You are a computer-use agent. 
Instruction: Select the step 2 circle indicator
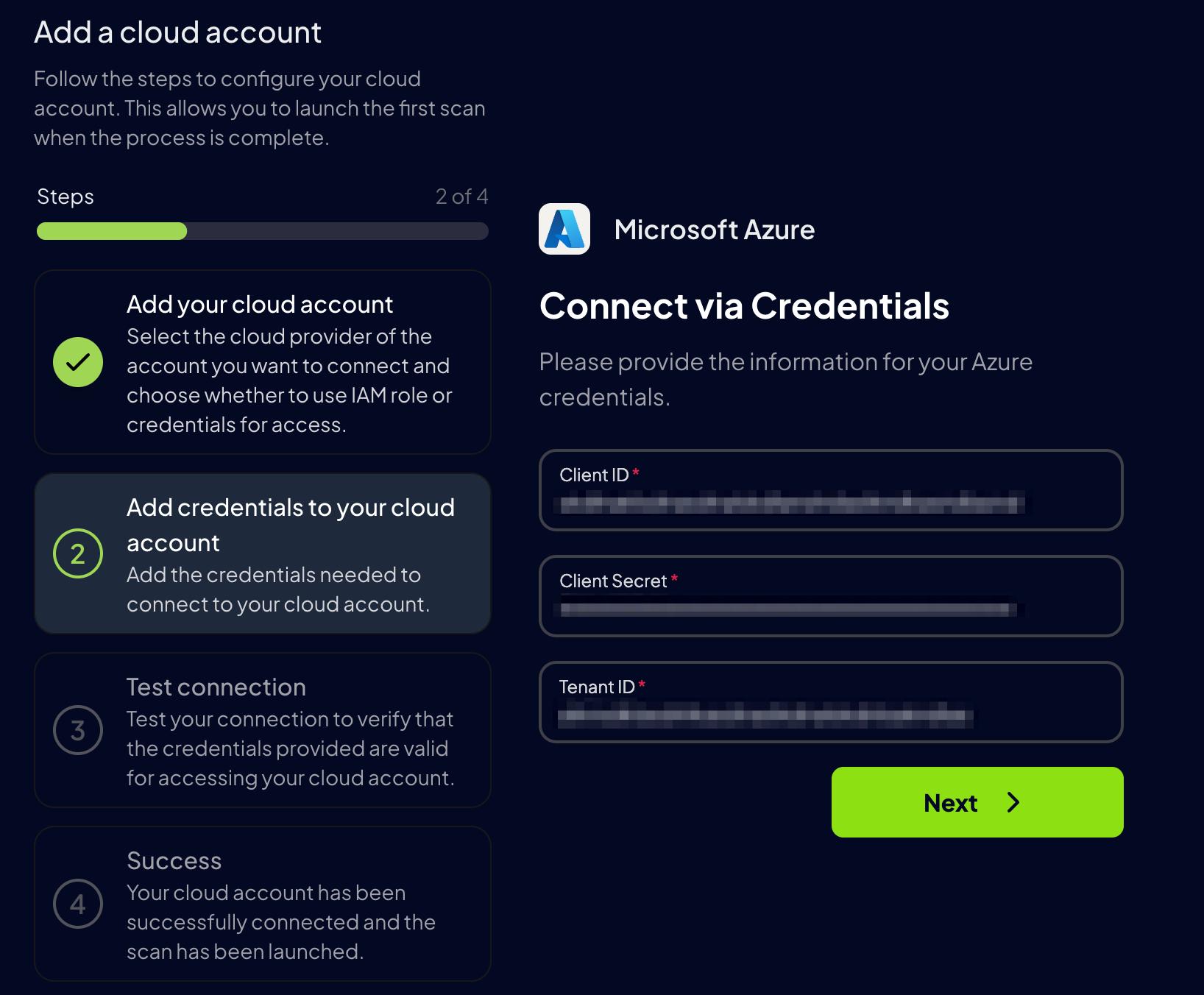pos(77,553)
